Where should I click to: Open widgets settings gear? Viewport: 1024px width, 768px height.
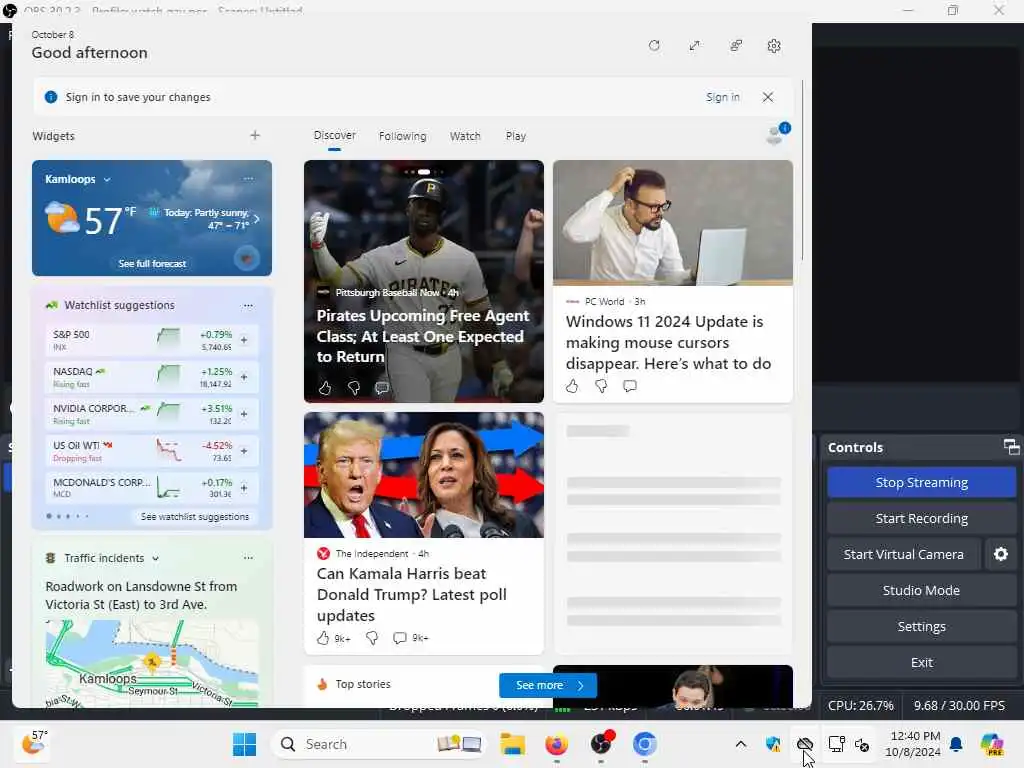coord(774,46)
